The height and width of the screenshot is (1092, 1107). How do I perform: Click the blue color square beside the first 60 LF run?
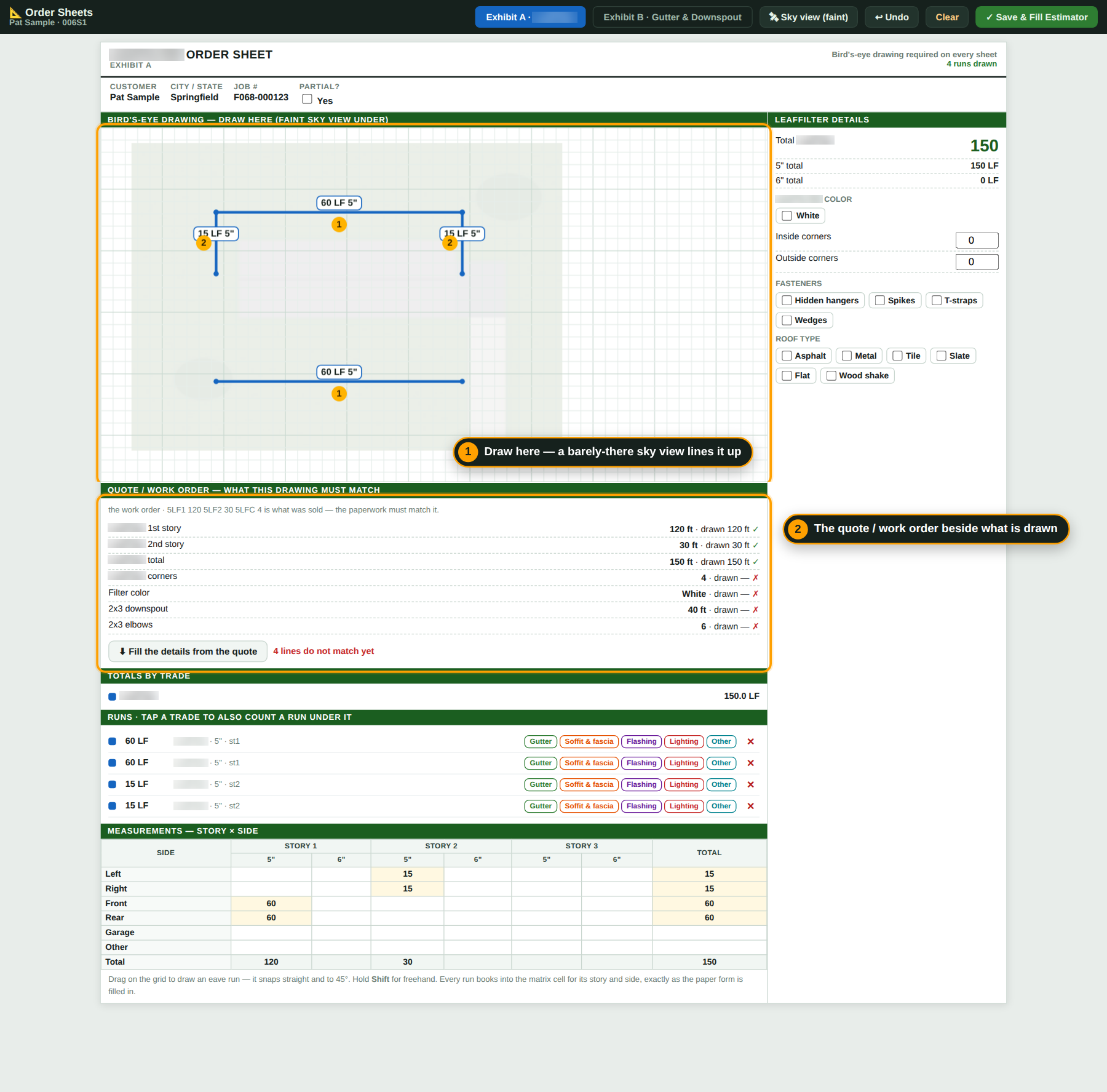point(112,741)
